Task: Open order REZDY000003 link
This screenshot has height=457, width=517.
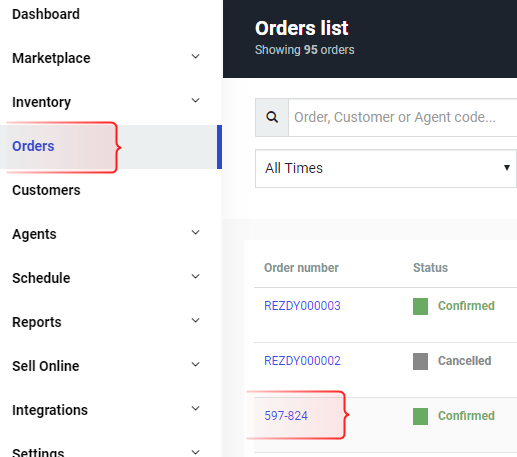Action: click(302, 306)
